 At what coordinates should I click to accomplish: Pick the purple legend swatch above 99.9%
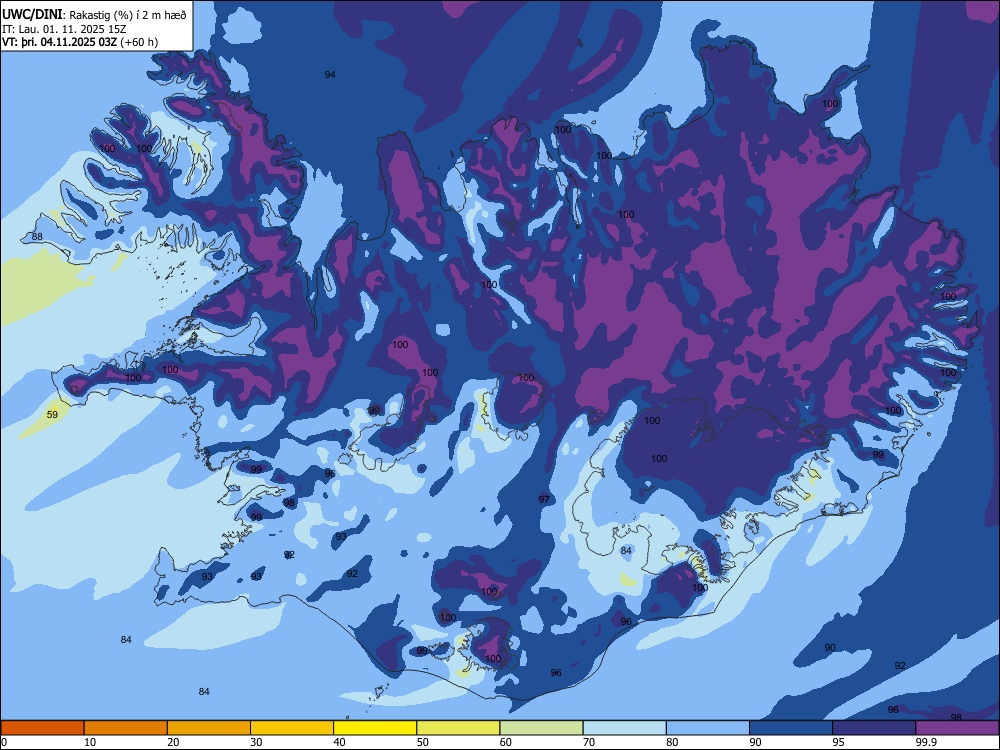pyautogui.click(x=957, y=728)
